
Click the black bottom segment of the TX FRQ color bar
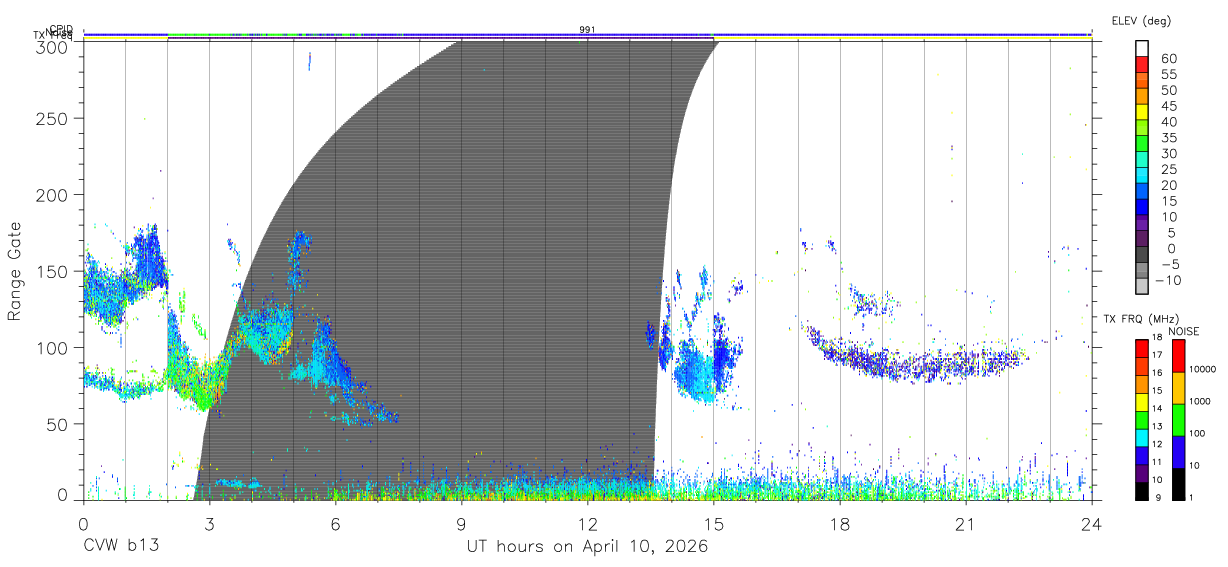click(1141, 491)
